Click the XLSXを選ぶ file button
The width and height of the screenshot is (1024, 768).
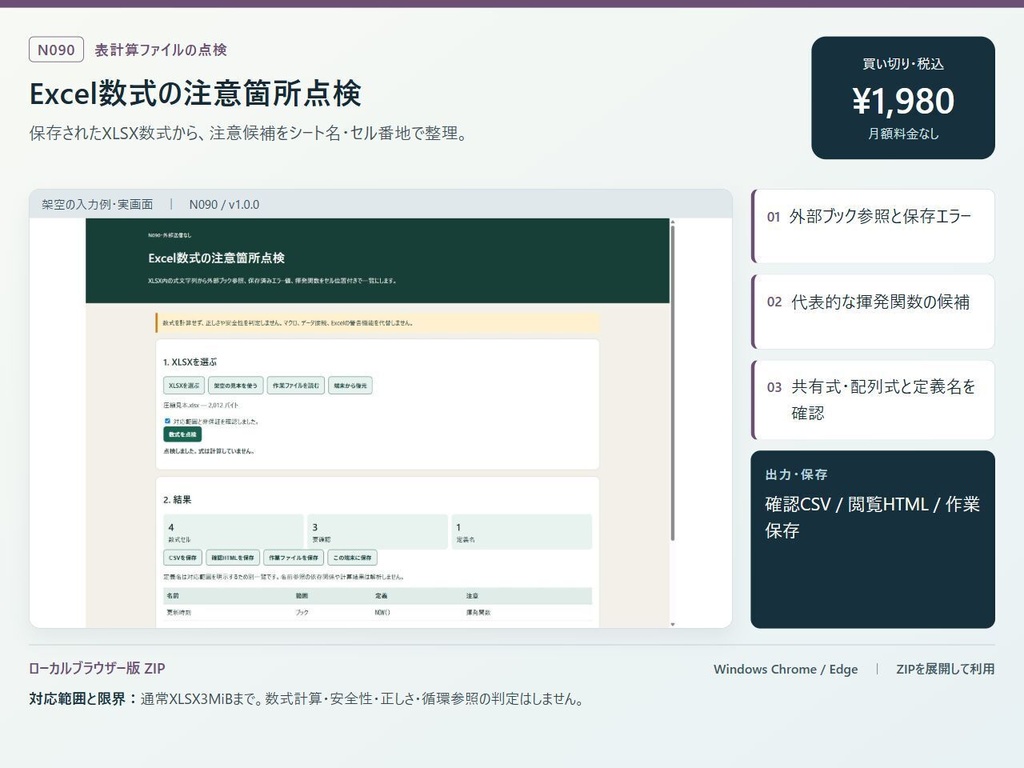click(184, 385)
